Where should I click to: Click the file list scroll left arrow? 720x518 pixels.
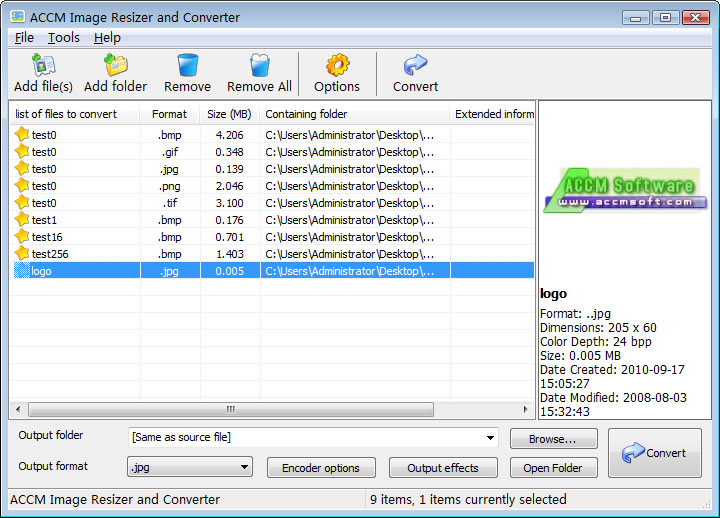pos(18,409)
